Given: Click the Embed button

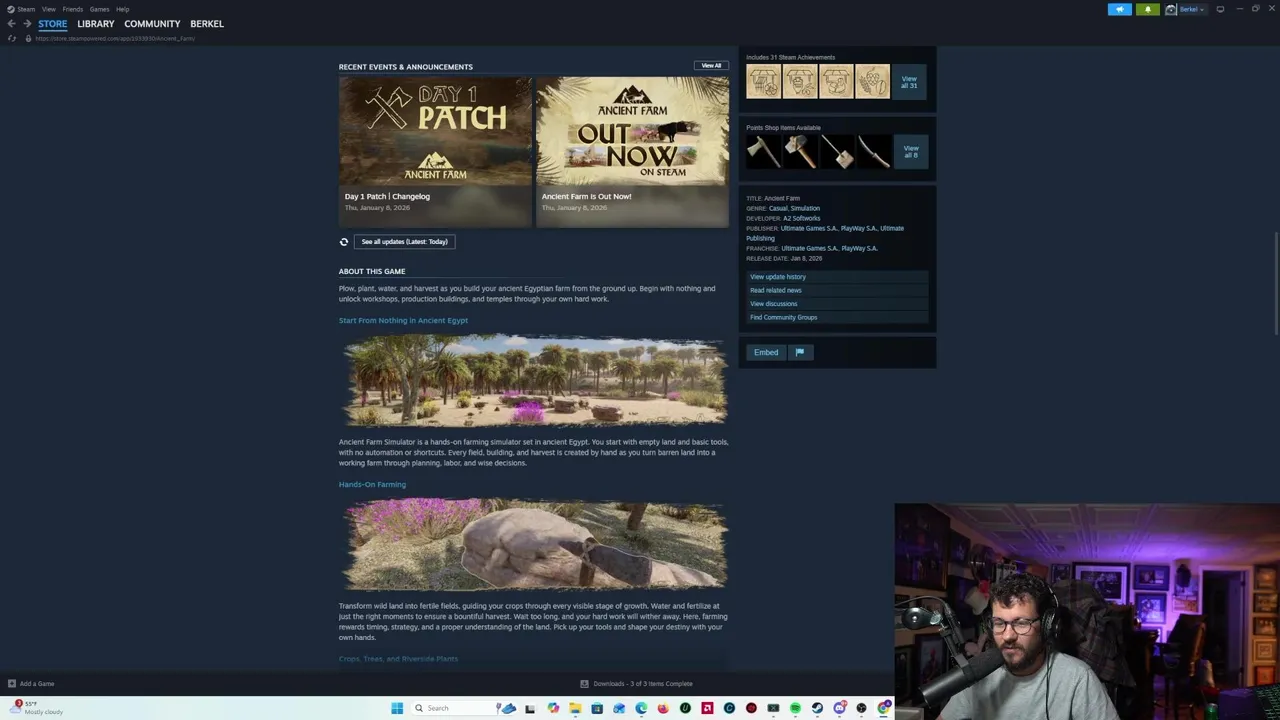Looking at the screenshot, I should pos(766,352).
